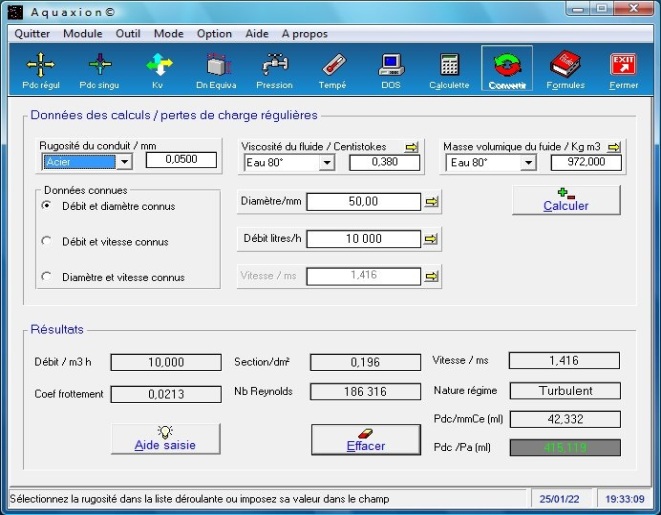Click the green Pdc /Pa result field
The height and width of the screenshot is (515, 661).
(564, 447)
